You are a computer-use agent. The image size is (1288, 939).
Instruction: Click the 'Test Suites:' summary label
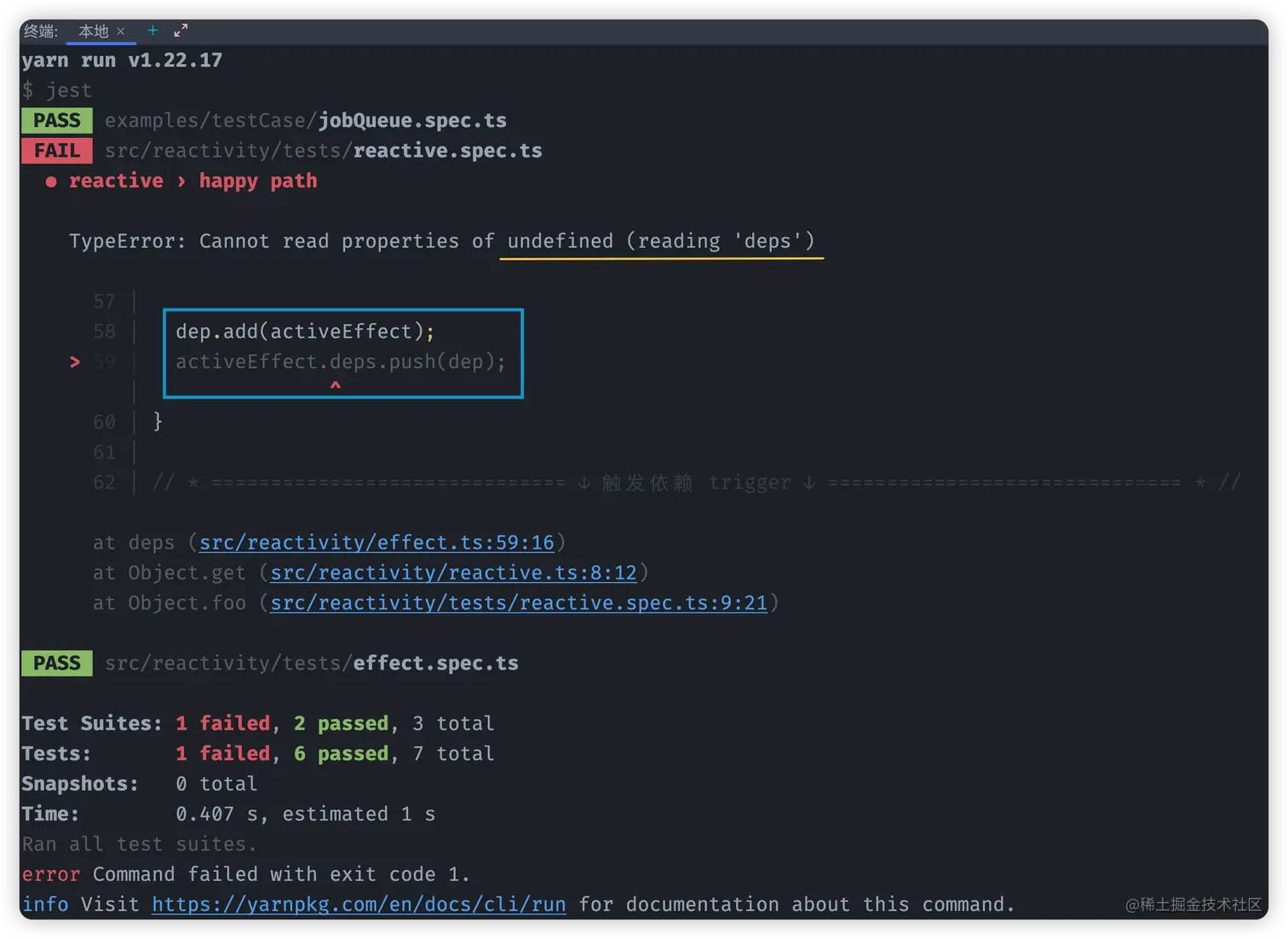(x=92, y=723)
